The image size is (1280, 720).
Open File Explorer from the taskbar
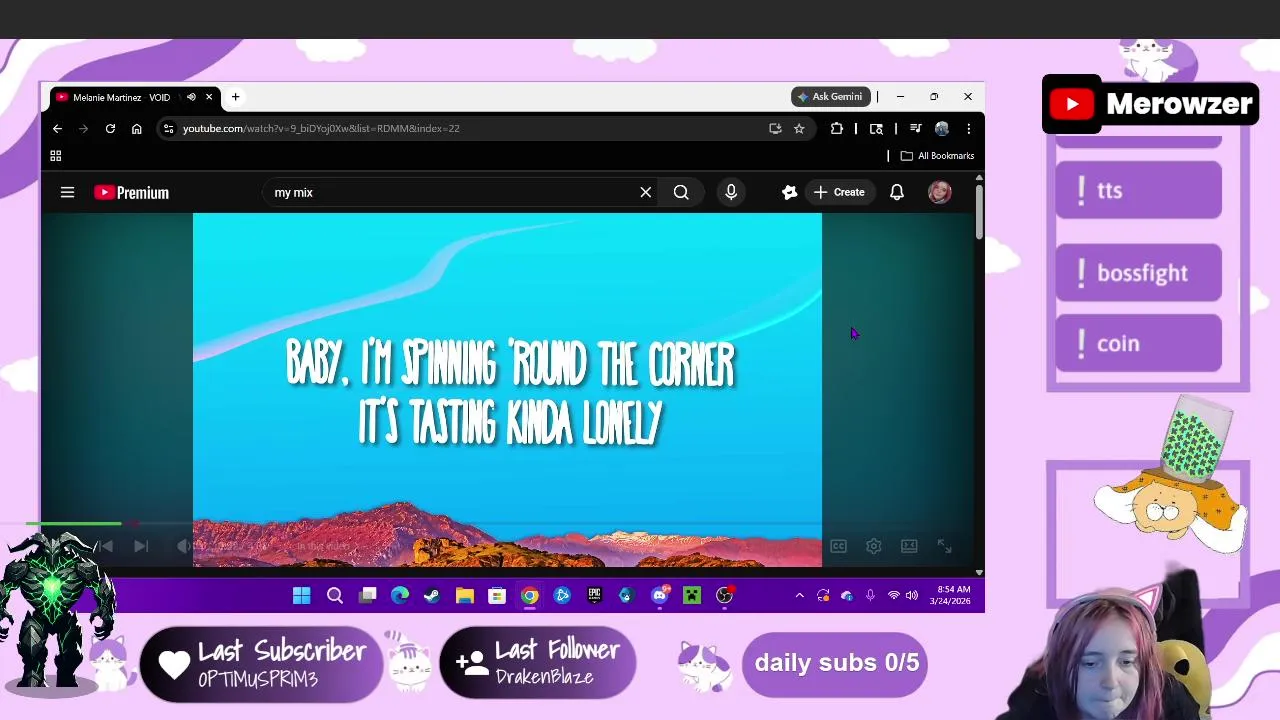[465, 596]
